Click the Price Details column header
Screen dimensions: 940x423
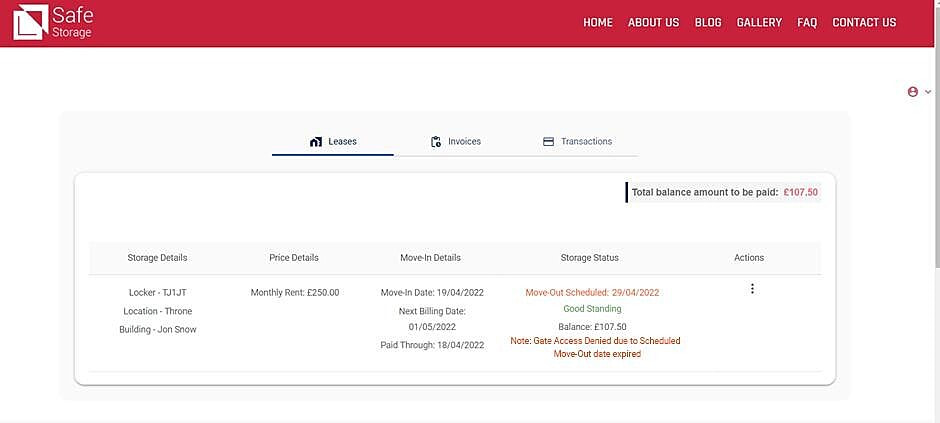click(x=294, y=258)
